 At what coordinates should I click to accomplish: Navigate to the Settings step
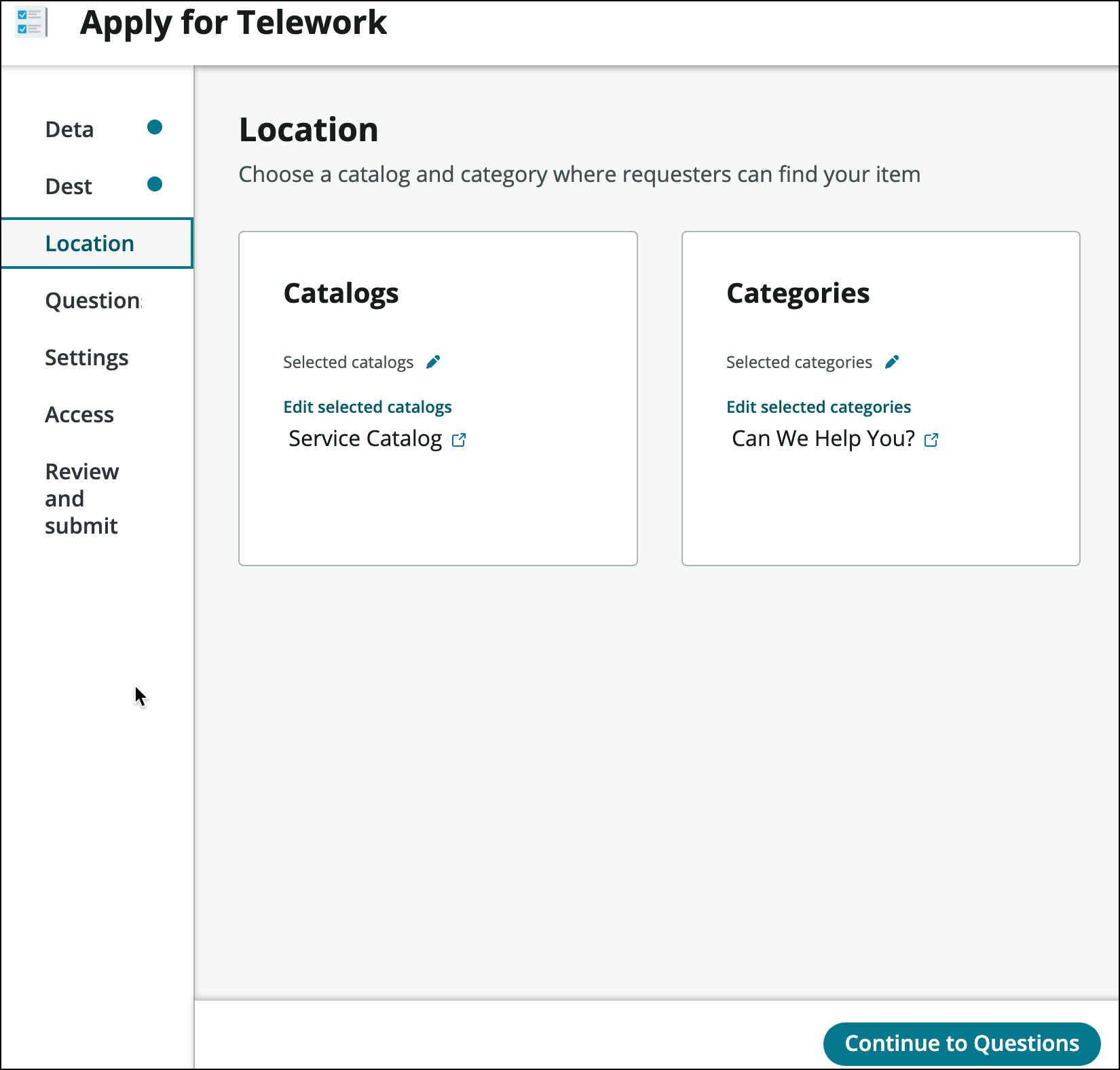pyautogui.click(x=86, y=357)
